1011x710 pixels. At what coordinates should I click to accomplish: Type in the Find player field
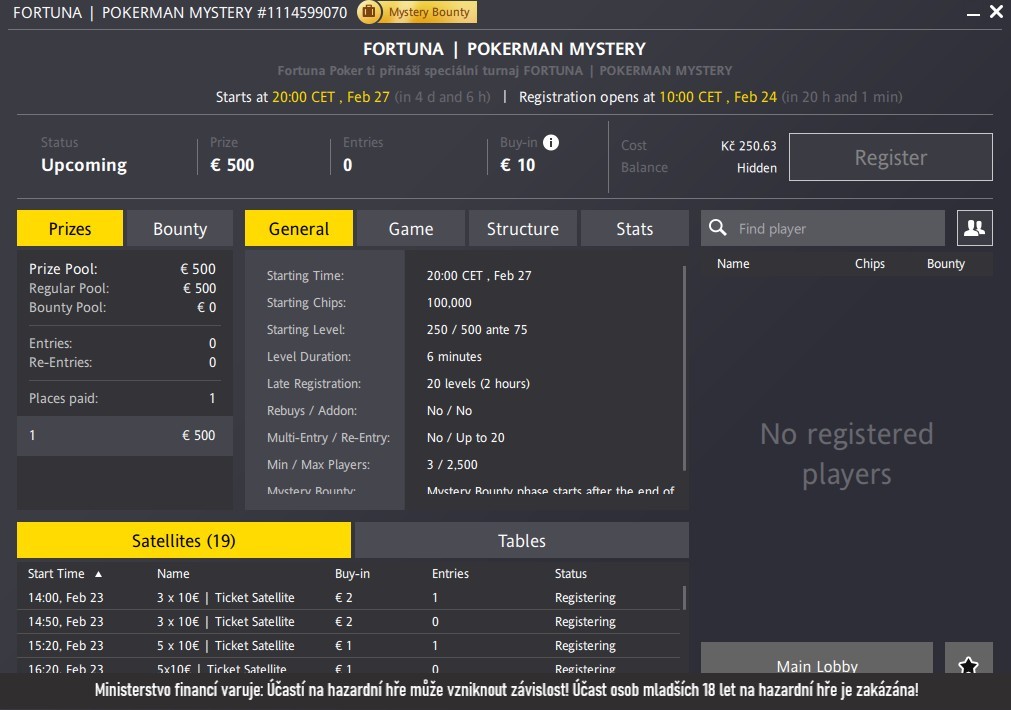835,228
